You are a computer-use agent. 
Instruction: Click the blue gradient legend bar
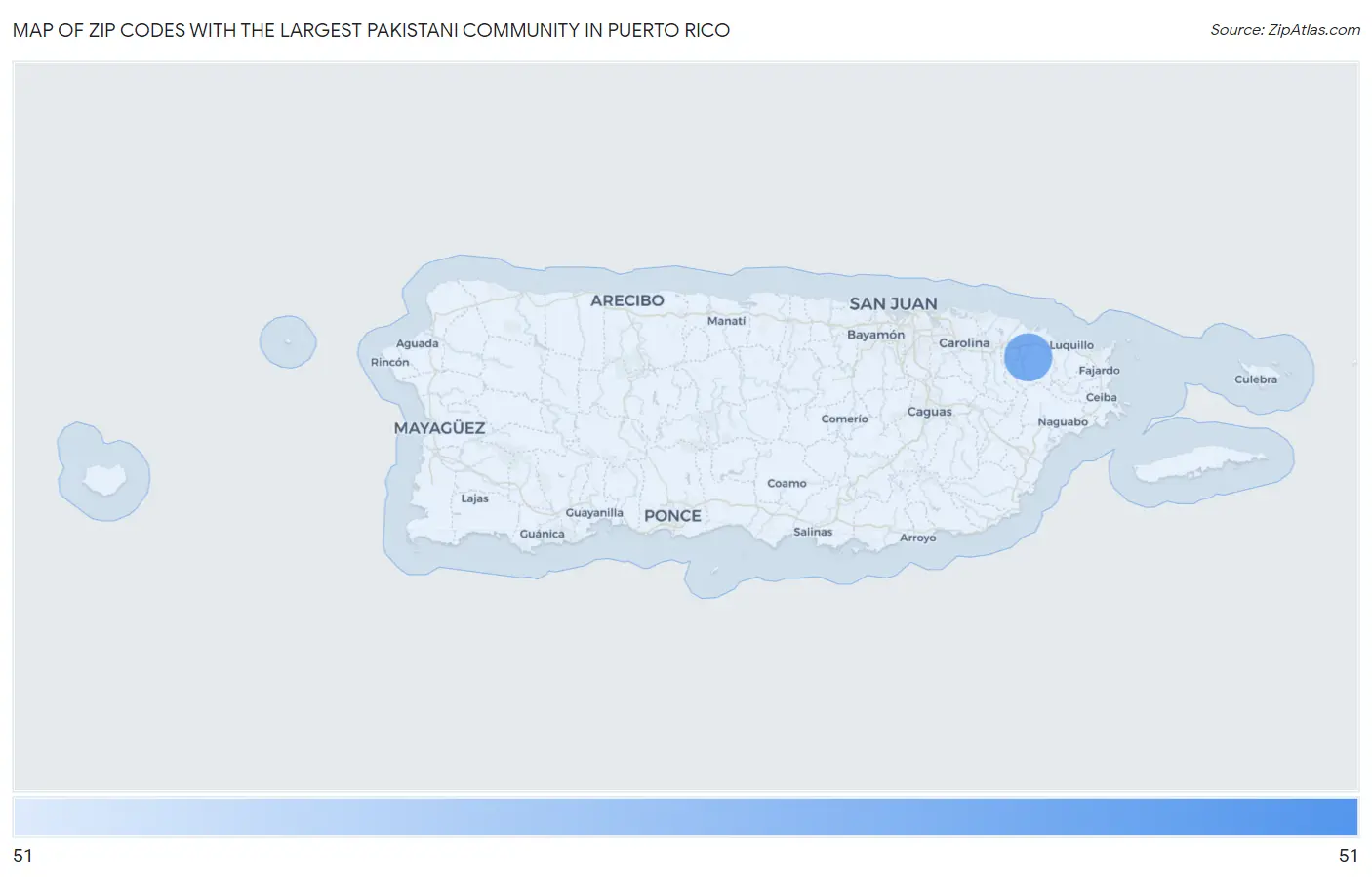tap(686, 817)
